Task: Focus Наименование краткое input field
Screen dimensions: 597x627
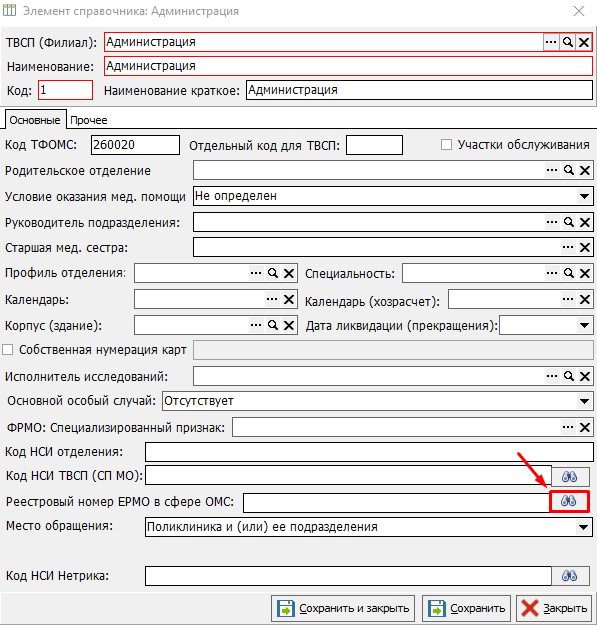Action: pyautogui.click(x=419, y=90)
